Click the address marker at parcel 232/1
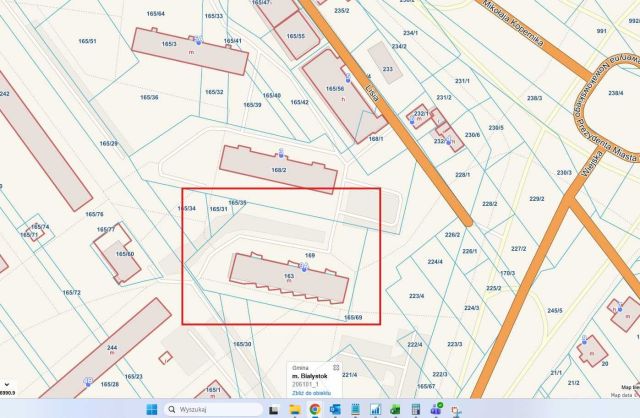This screenshot has width=640, height=418. click(412, 120)
